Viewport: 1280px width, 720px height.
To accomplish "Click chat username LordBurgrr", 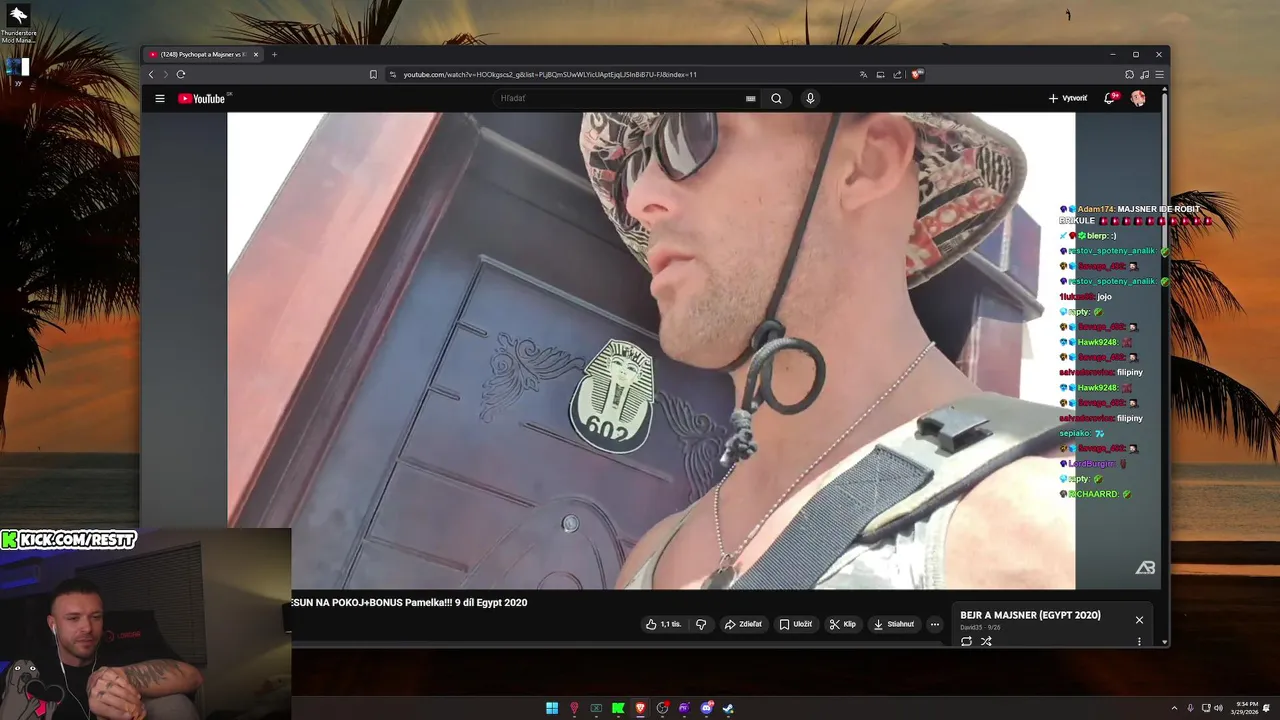I will pos(1091,464).
